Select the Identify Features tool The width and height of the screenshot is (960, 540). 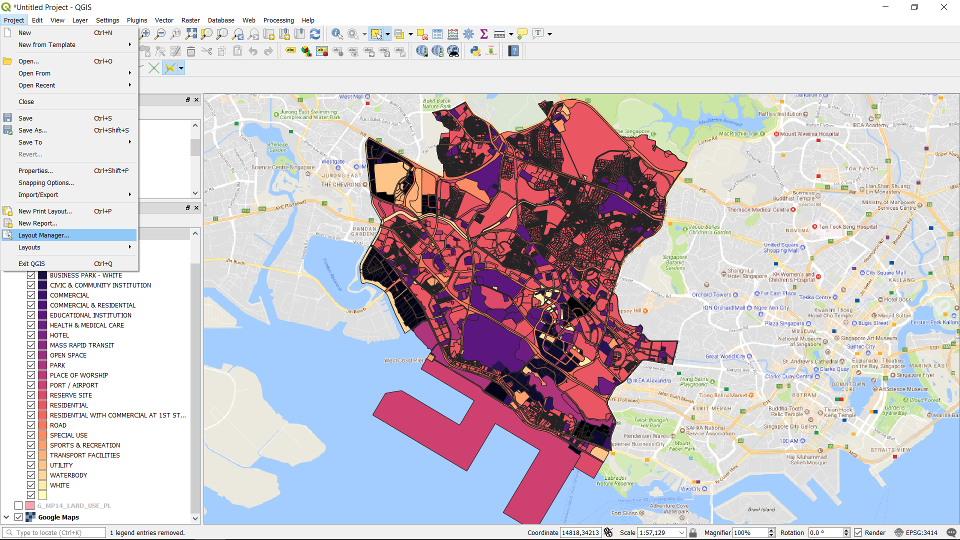(x=337, y=33)
